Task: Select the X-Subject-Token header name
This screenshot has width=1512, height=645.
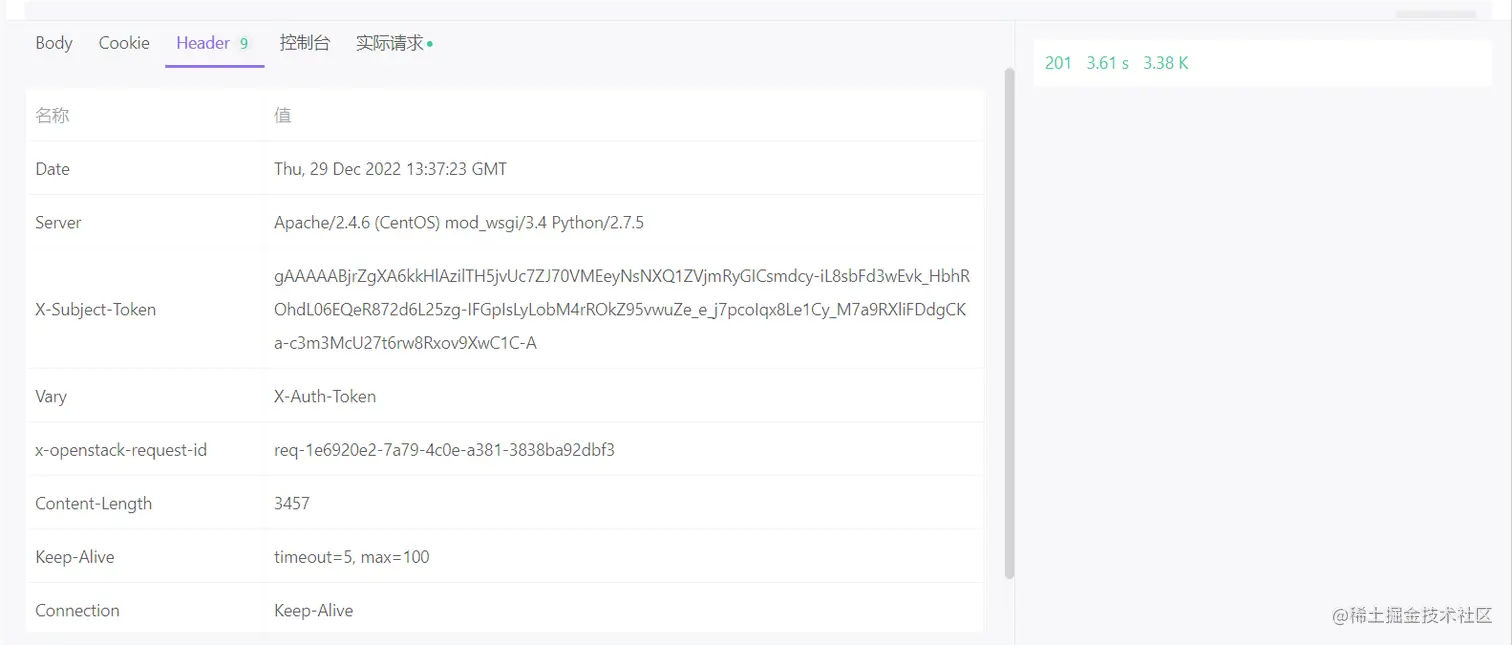Action: [x=95, y=309]
